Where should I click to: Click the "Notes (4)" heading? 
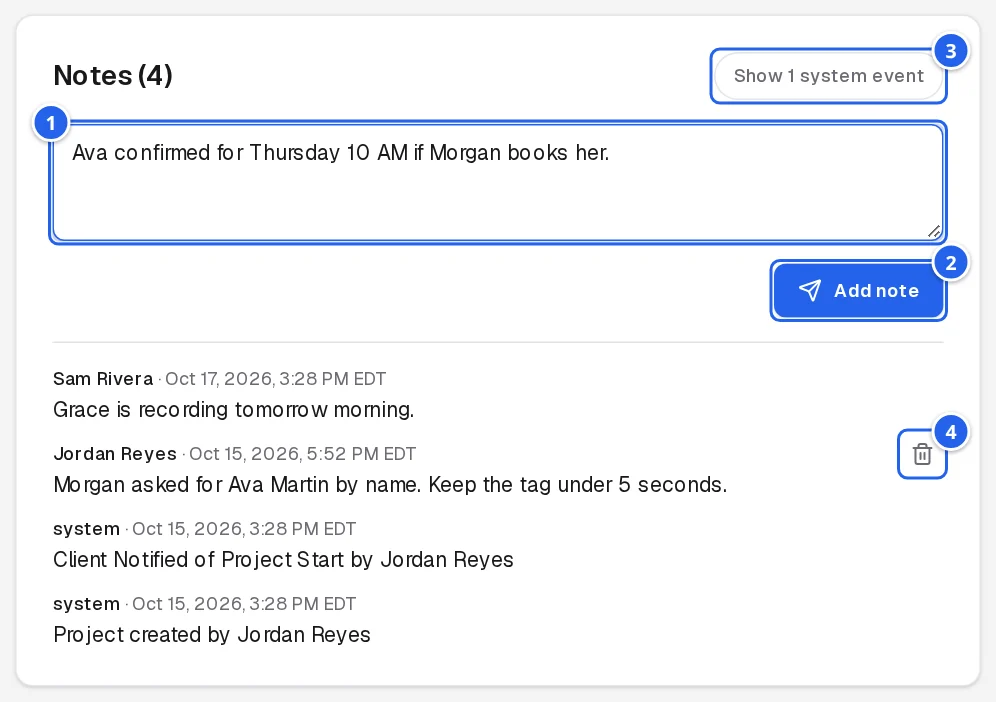pos(113,76)
